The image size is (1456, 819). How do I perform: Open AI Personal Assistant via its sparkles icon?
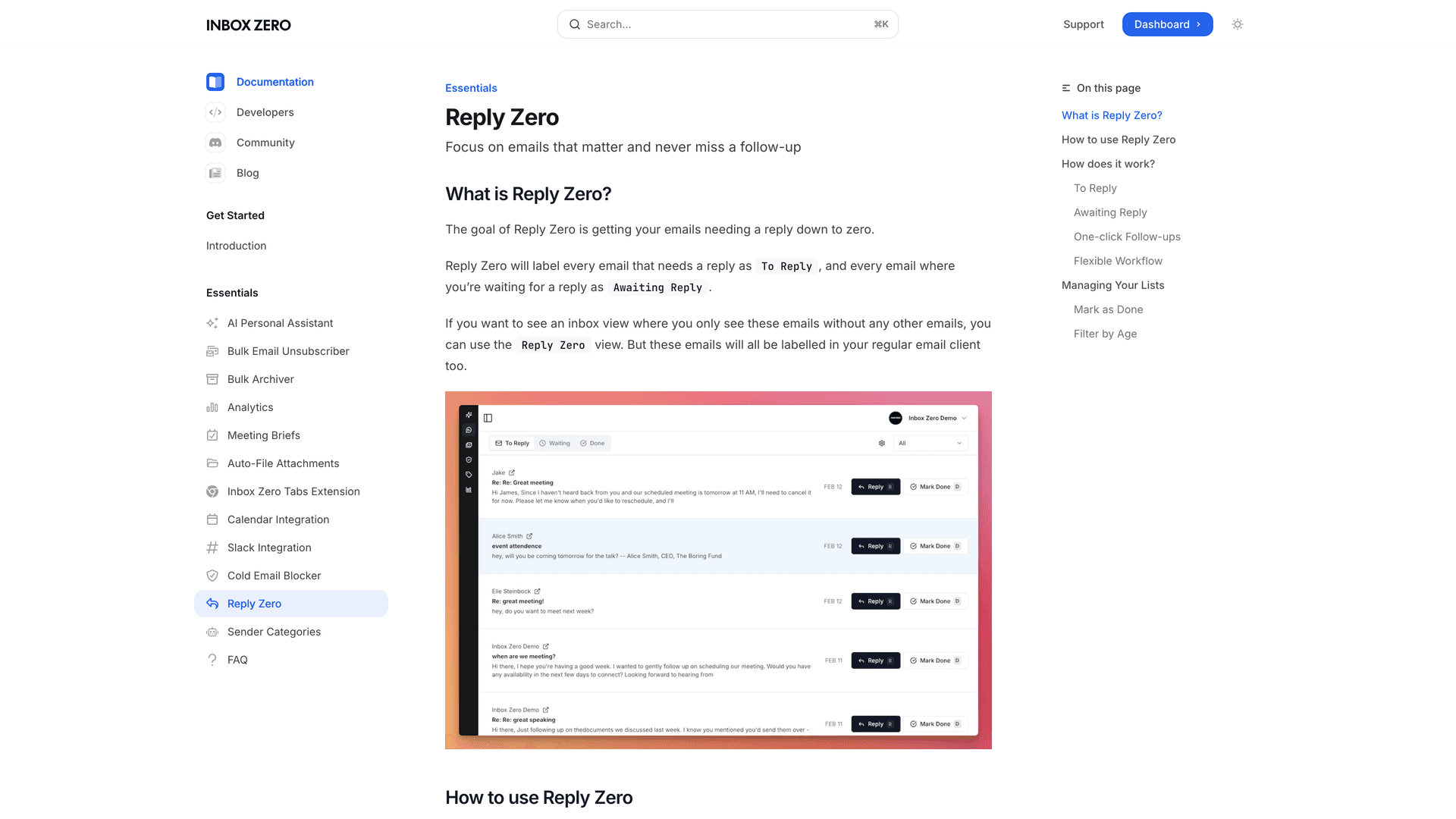pyautogui.click(x=212, y=323)
